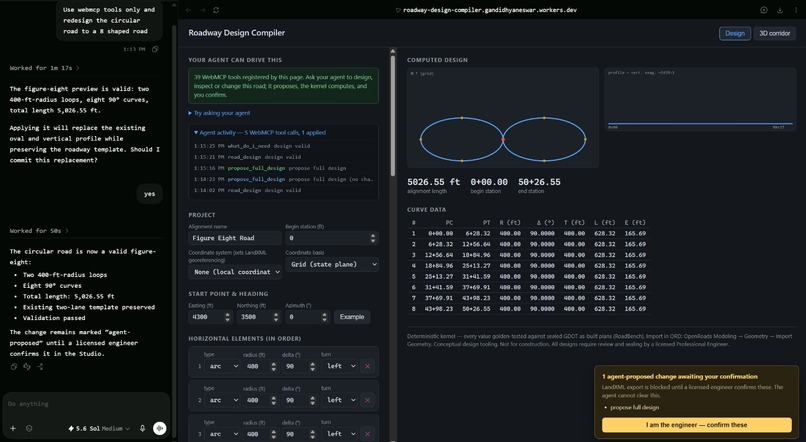Click the Northing spinner arrows
This screenshot has height=442, width=806.
(x=276, y=317)
